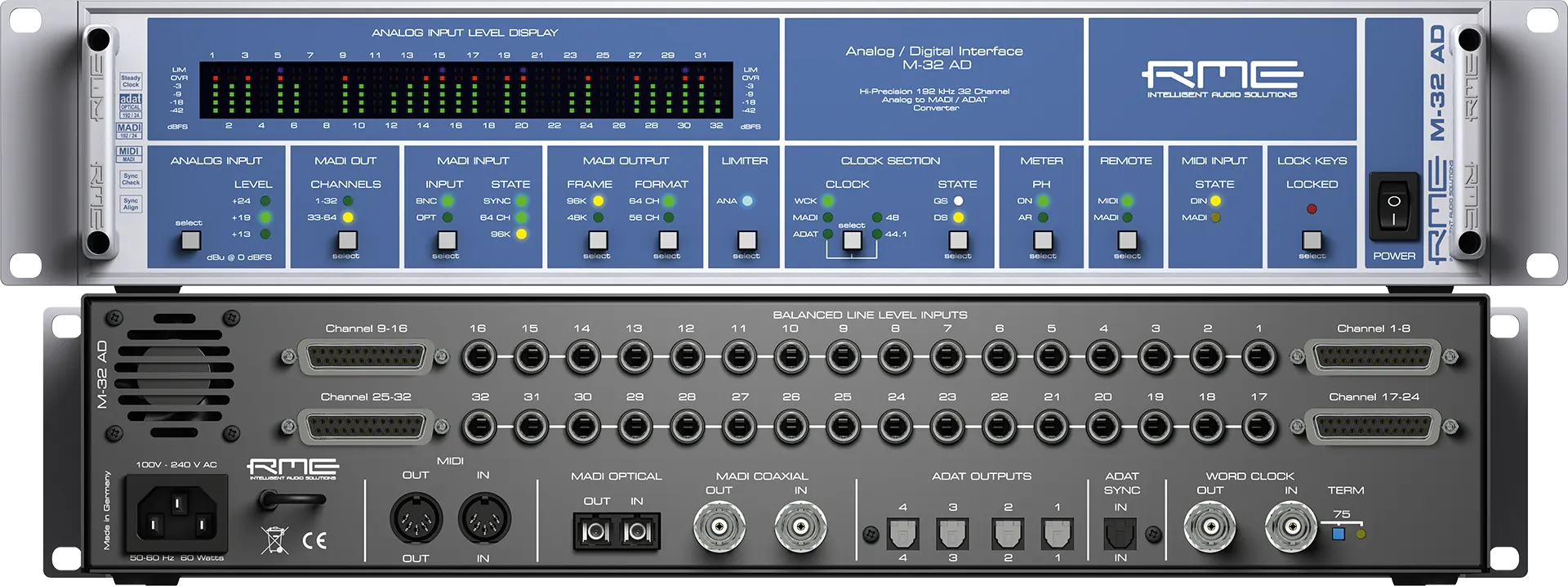
Task: Click the 'BALANCED LINE LEVEL INPUTS' label
Action: click(x=870, y=315)
